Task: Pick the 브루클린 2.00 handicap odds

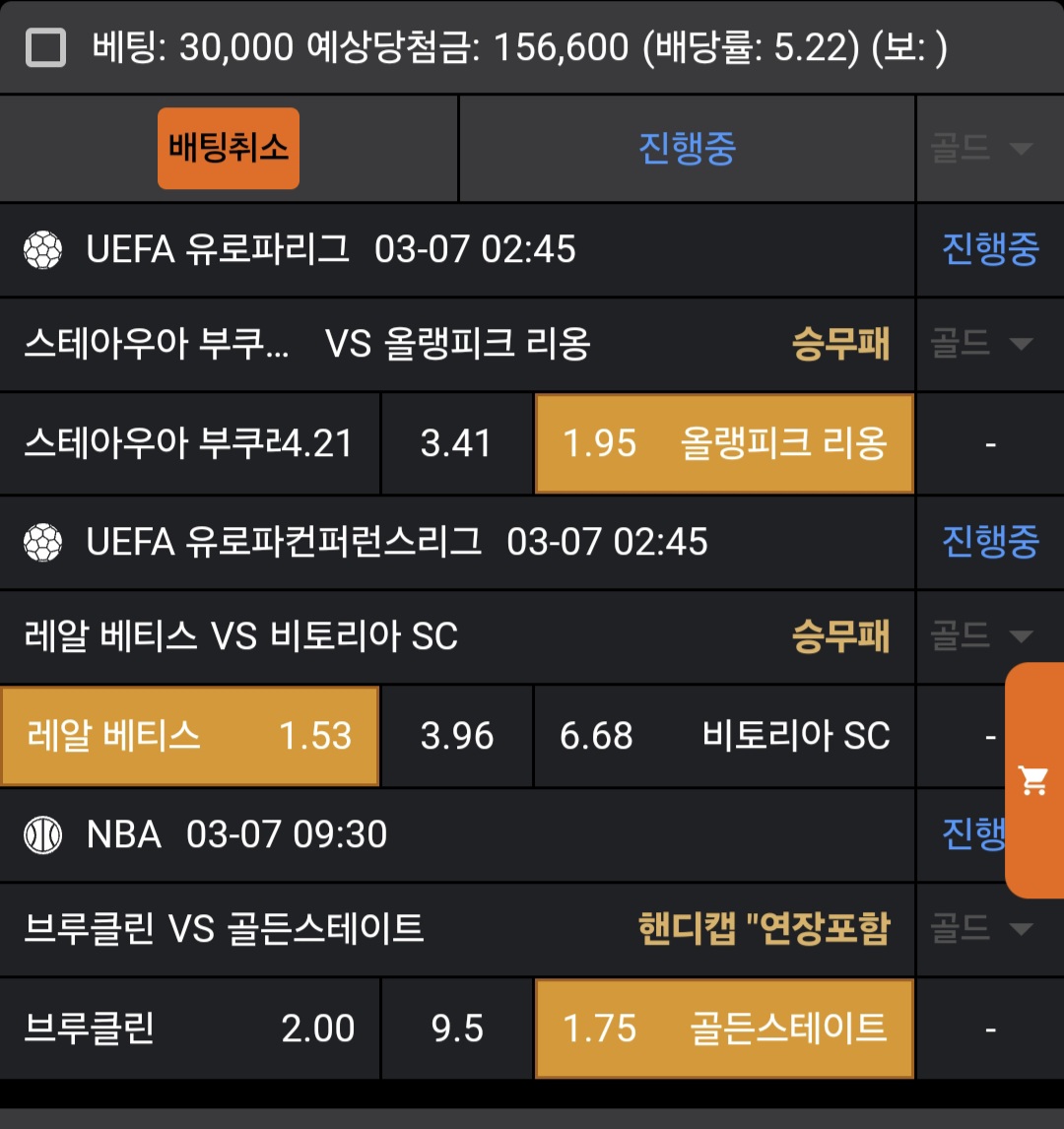Action: tap(189, 1029)
